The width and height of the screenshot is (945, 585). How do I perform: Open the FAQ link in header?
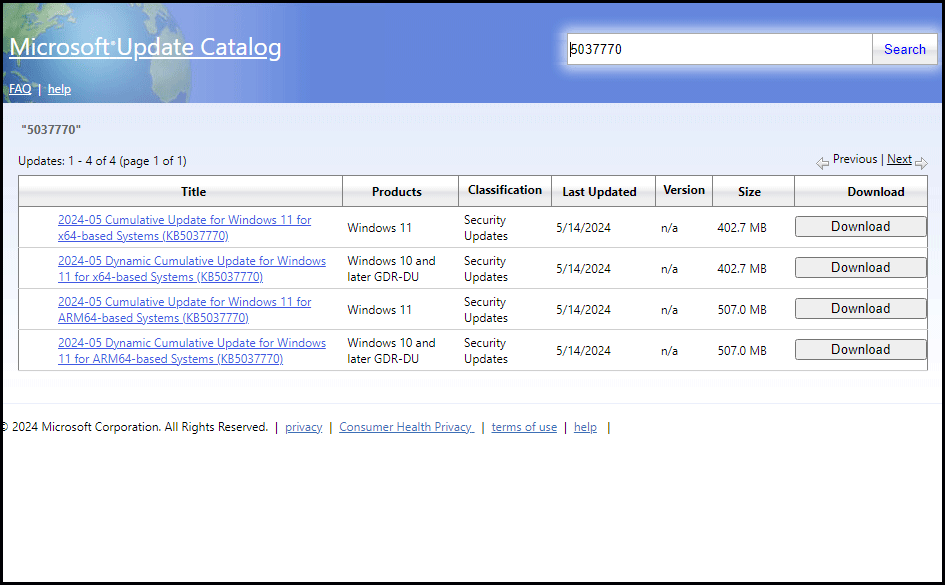click(20, 89)
